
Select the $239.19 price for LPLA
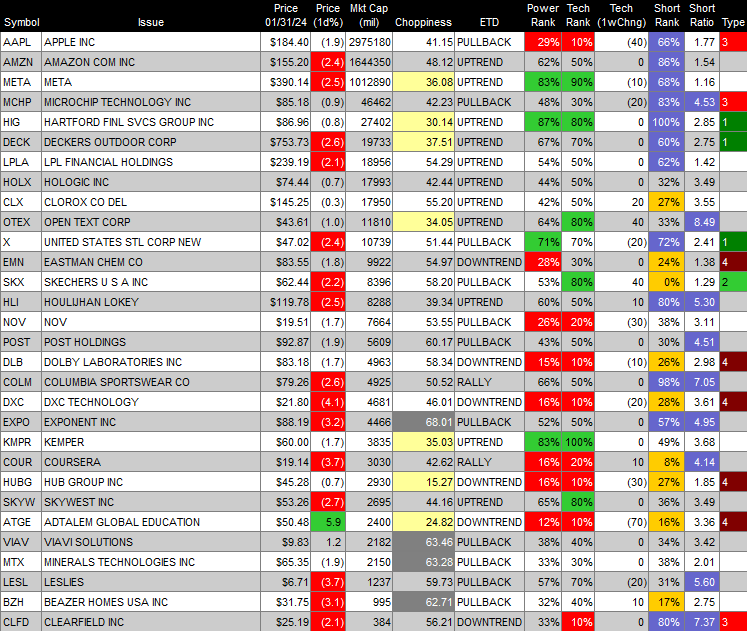point(286,162)
